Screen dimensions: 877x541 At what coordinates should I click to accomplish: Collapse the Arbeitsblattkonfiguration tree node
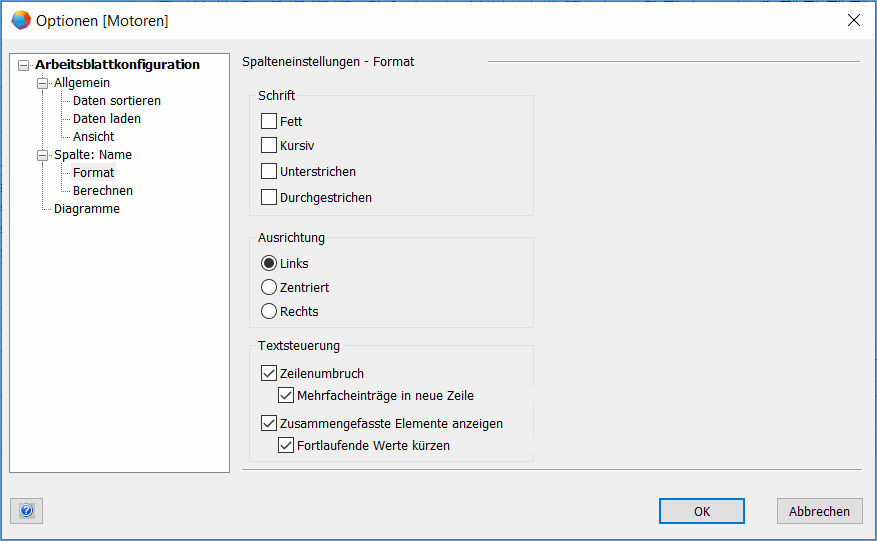click(24, 65)
